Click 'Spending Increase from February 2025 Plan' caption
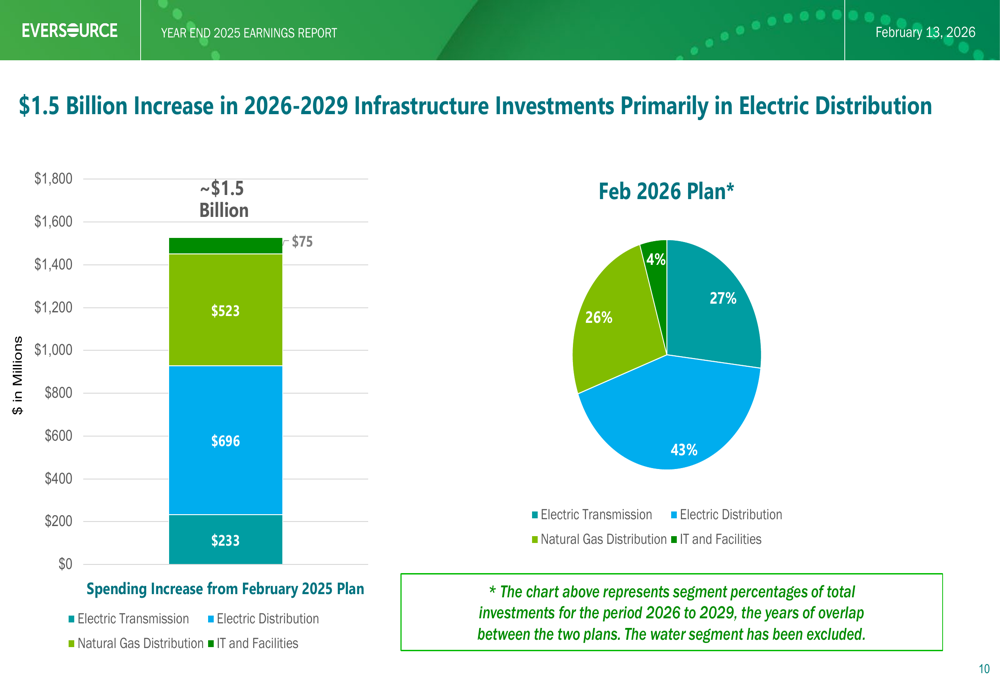This screenshot has height=685, width=1000. 225,589
